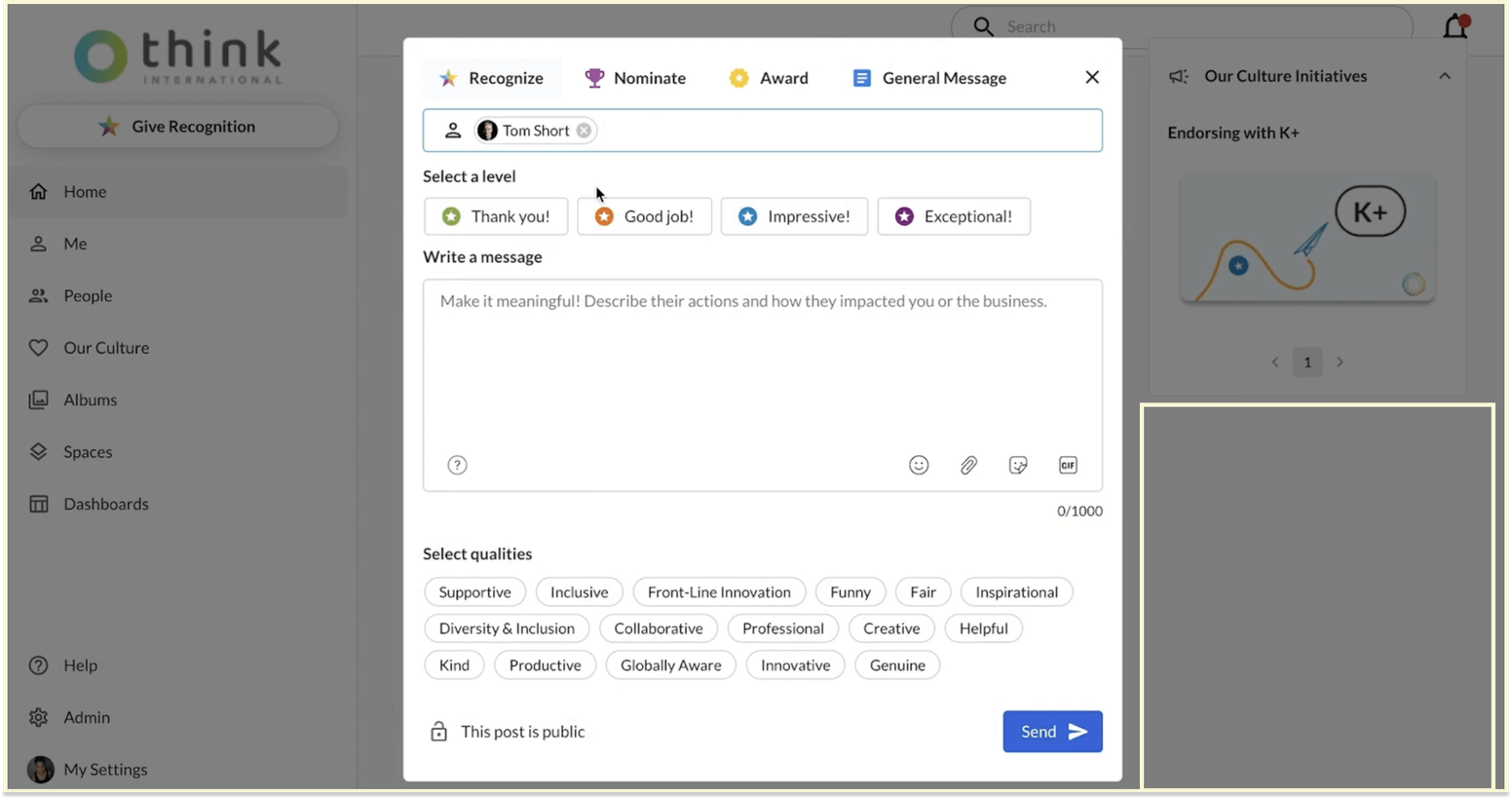This screenshot has width=1512, height=799.
Task: Select the Impressive! level
Action: pos(794,216)
